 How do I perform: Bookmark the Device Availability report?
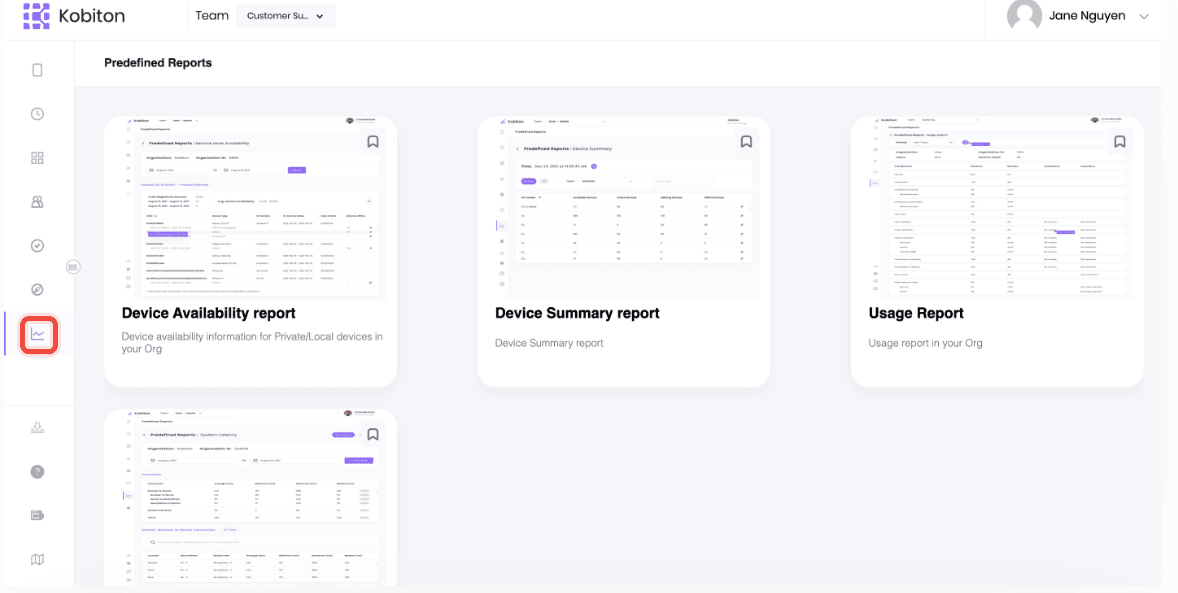click(372, 141)
